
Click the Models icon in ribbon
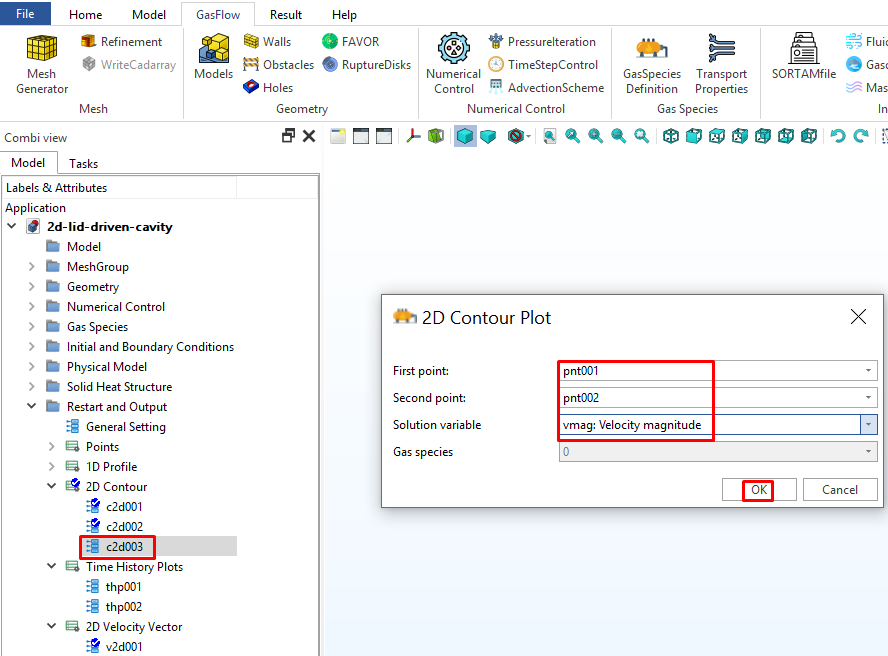pyautogui.click(x=213, y=57)
